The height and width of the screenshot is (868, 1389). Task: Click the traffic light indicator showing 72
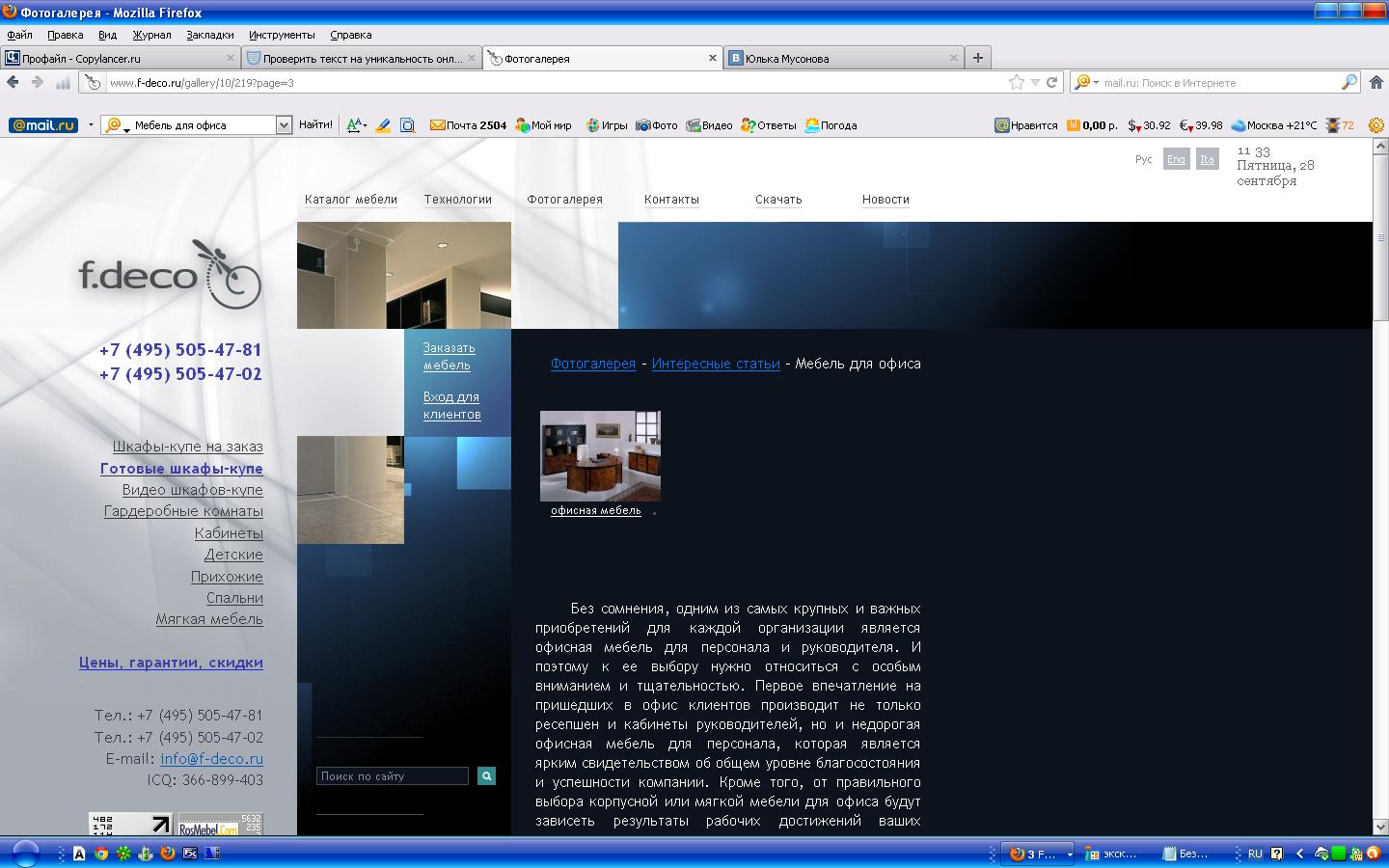coord(1340,125)
